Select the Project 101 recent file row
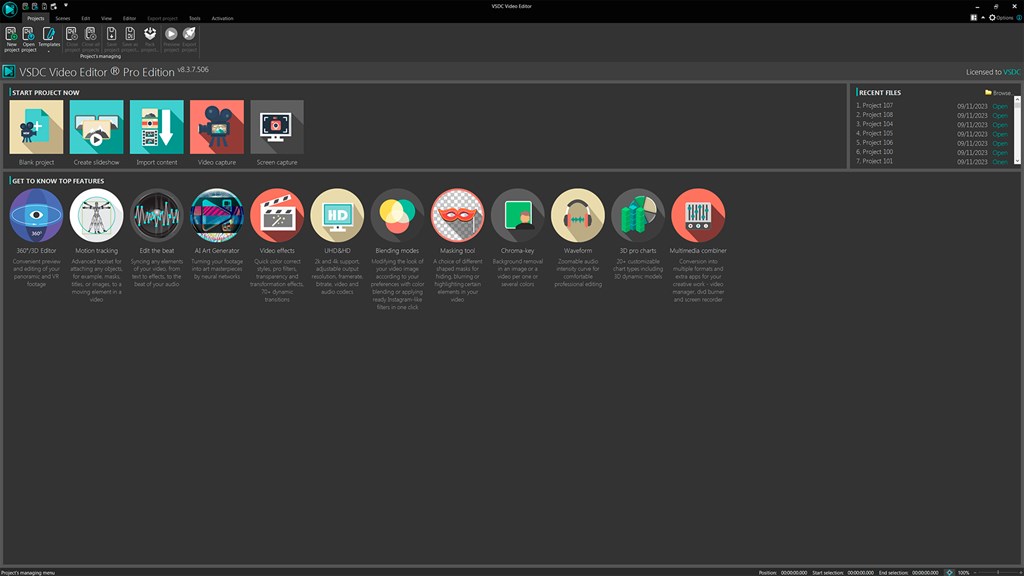Image resolution: width=1024 pixels, height=576 pixels. coord(932,161)
